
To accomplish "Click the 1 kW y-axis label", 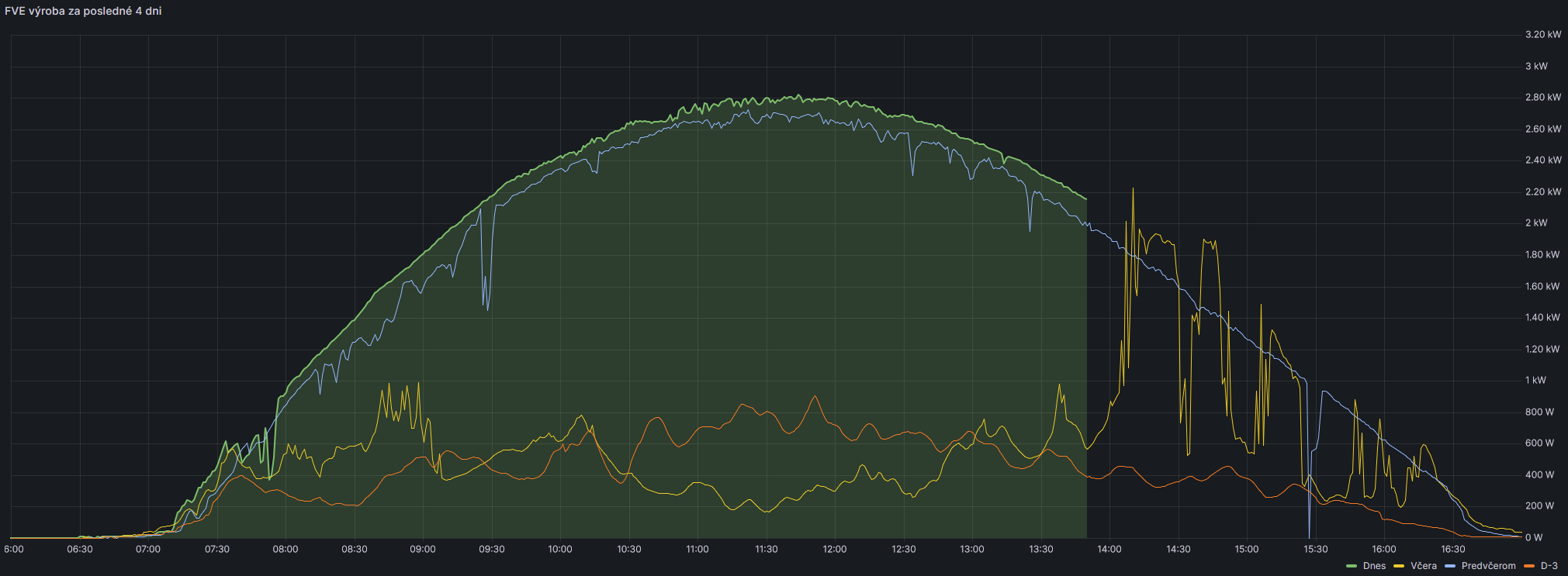I will pyautogui.click(x=1535, y=381).
